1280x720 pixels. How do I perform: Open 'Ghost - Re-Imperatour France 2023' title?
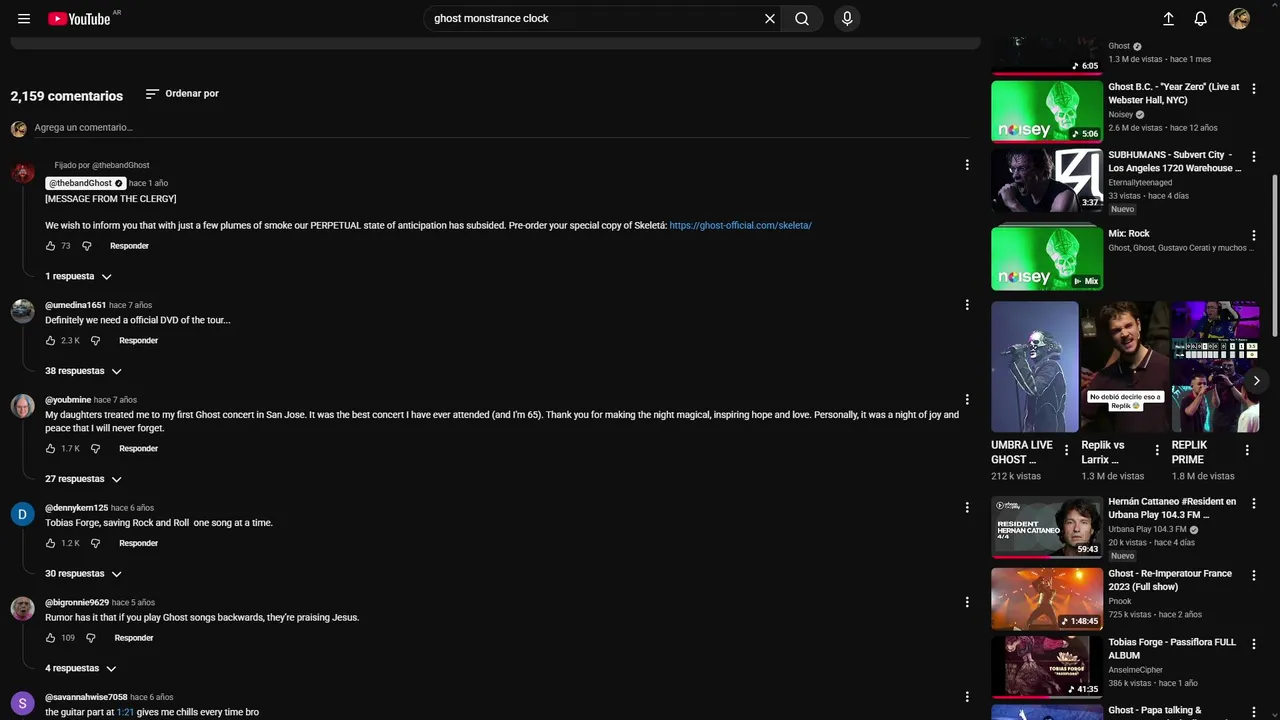pyautogui.click(x=1170, y=581)
